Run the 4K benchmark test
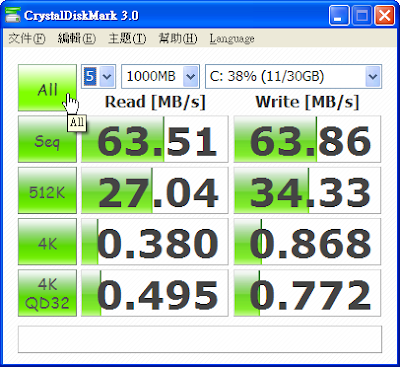Image resolution: width=400 pixels, height=367 pixels. 47,242
